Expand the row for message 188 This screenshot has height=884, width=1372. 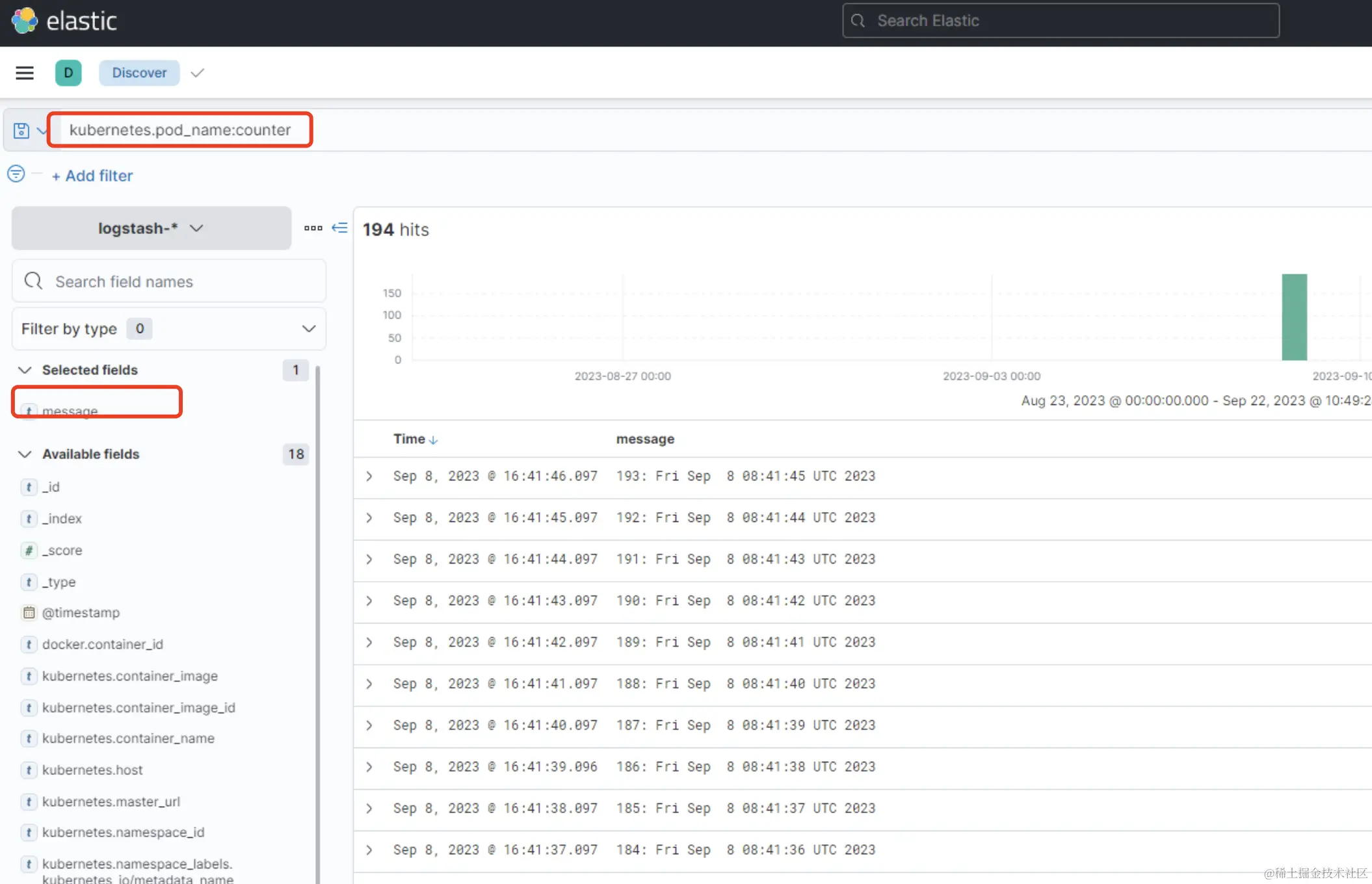pyautogui.click(x=369, y=684)
